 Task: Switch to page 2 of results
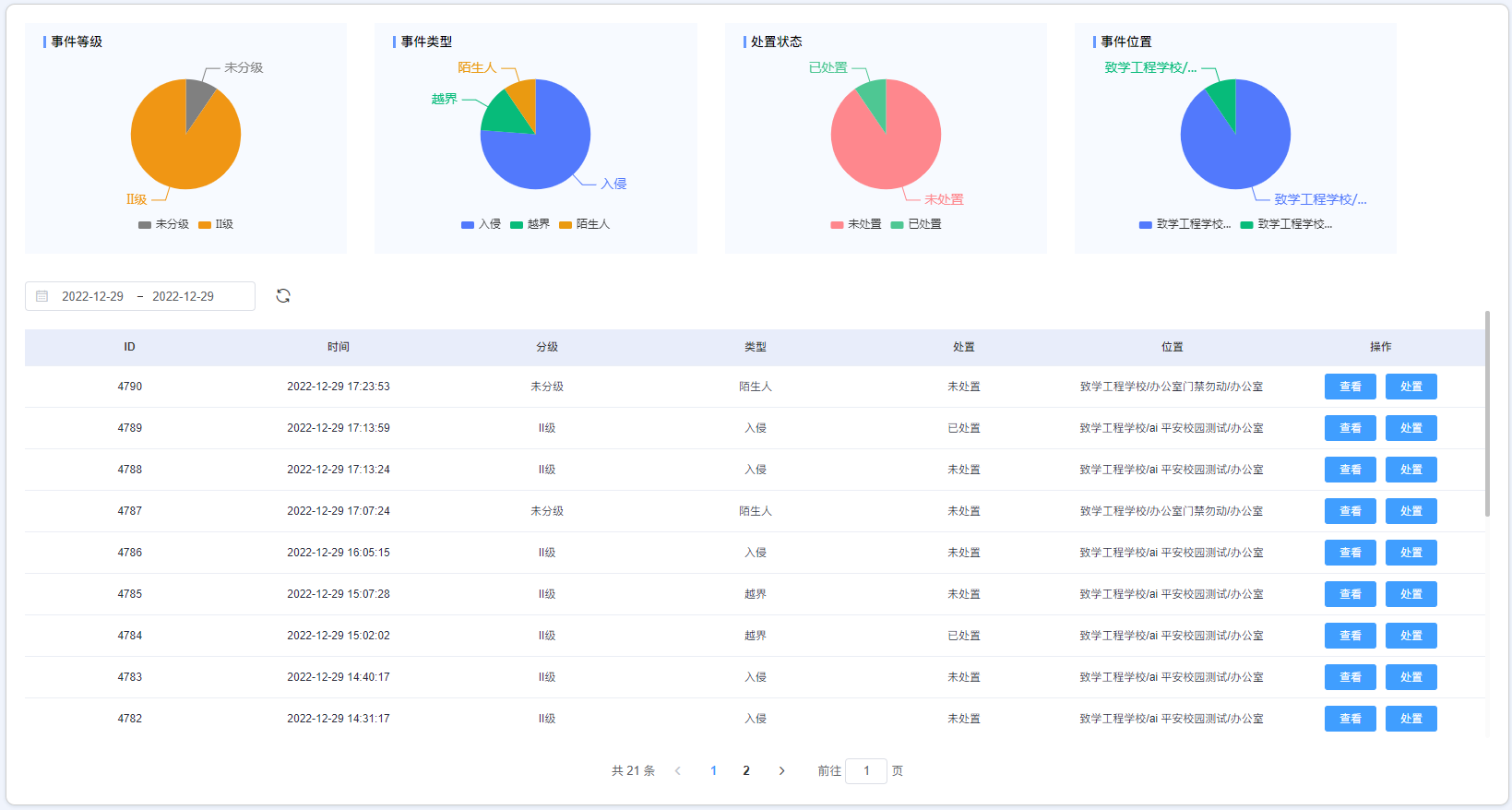point(746,771)
